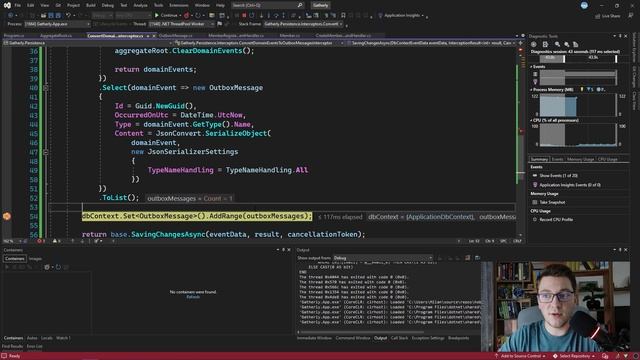Click Clear All icon in Output window
This screenshot has width=640, height=360.
[x=468, y=258]
